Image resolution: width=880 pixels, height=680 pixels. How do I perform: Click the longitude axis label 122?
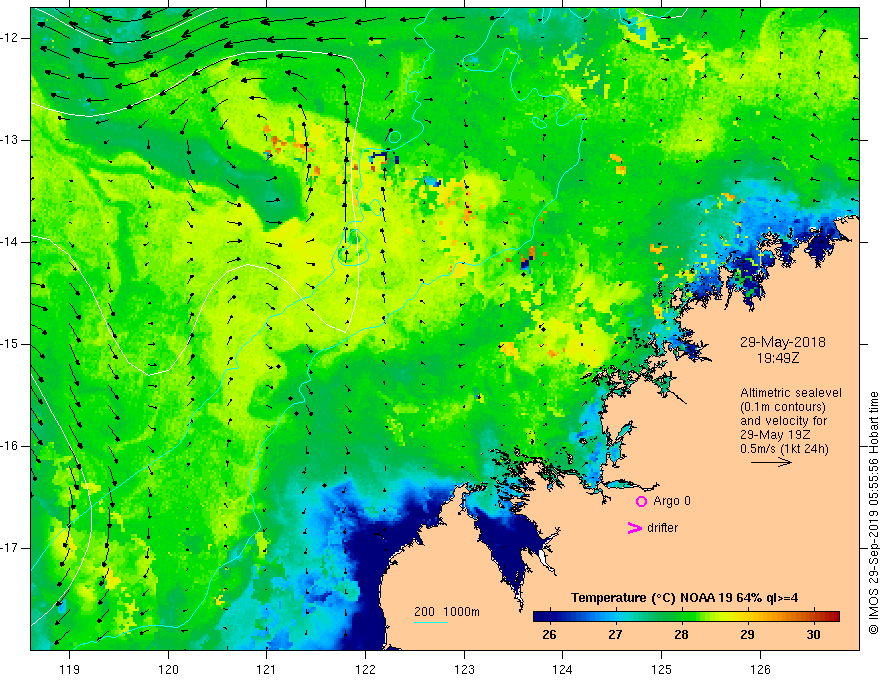pyautogui.click(x=365, y=669)
